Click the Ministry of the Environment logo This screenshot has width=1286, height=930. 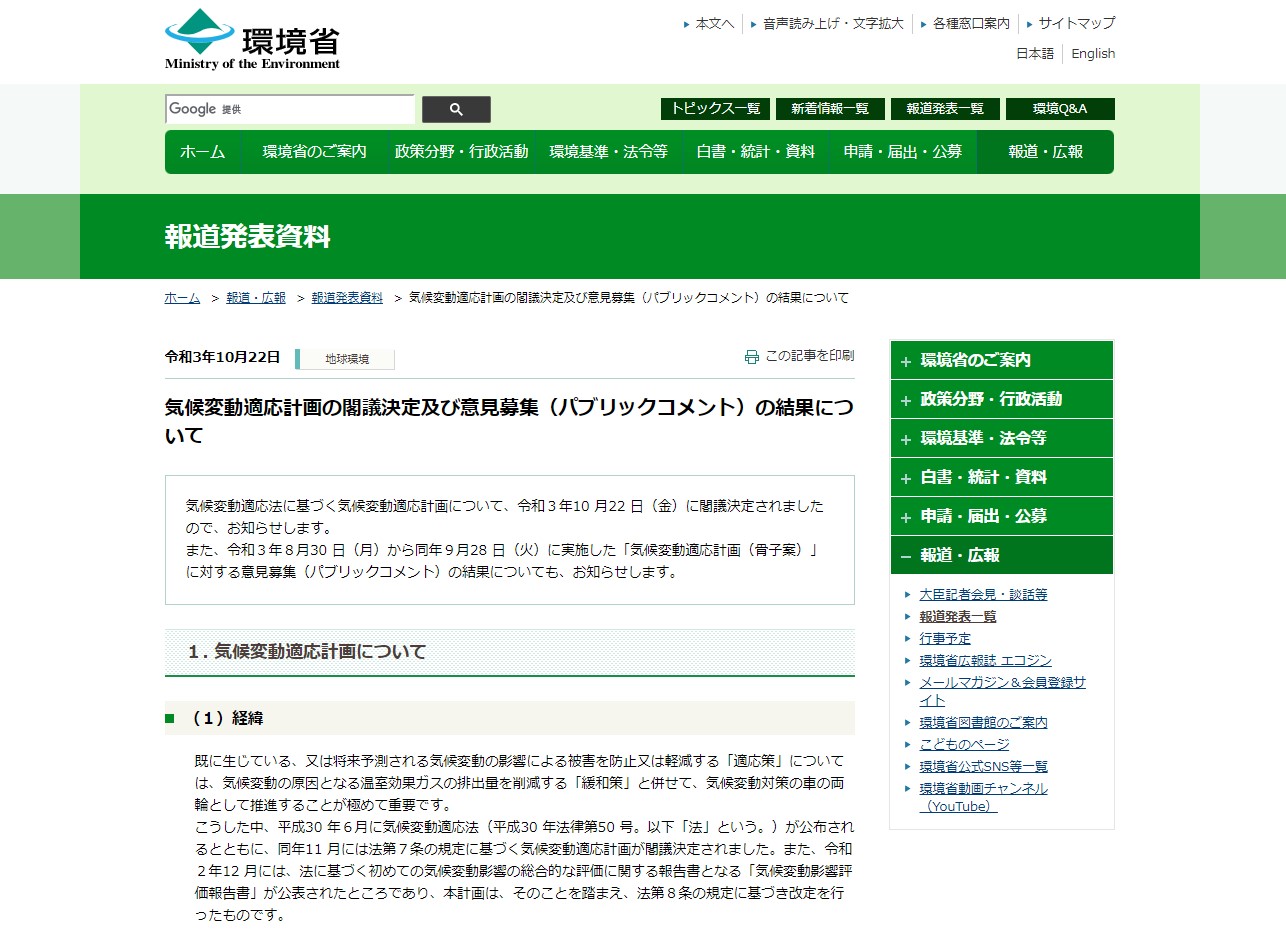click(248, 38)
